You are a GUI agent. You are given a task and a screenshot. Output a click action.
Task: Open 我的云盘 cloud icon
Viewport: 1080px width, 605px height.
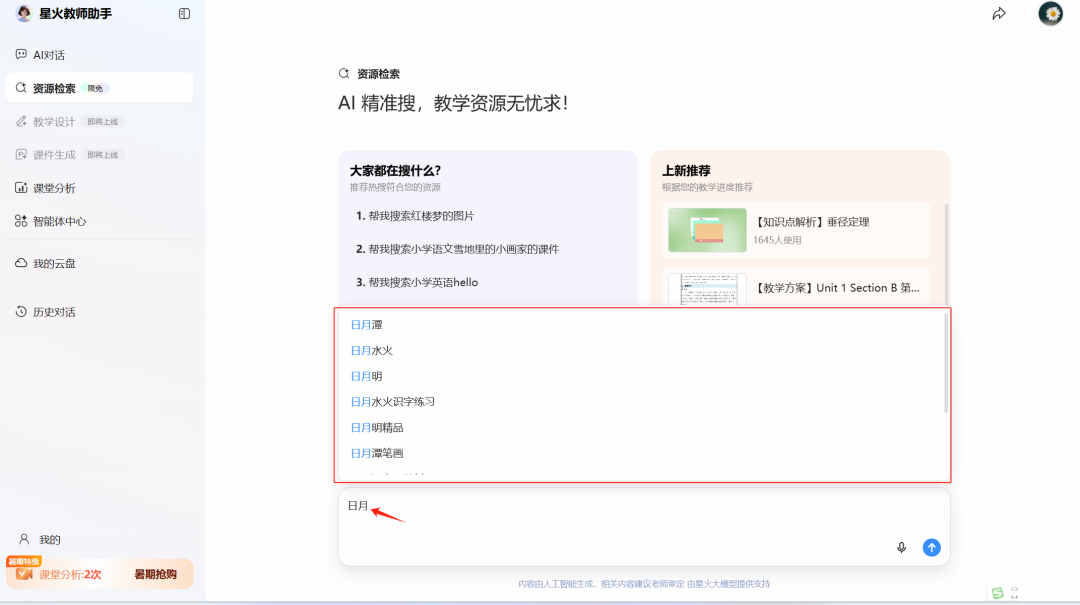(x=21, y=262)
